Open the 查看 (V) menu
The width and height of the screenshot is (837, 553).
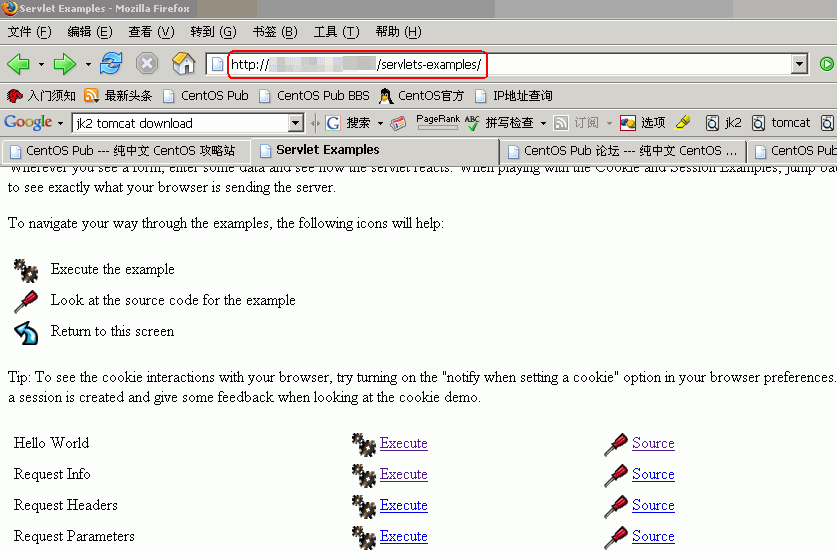pyautogui.click(x=151, y=32)
